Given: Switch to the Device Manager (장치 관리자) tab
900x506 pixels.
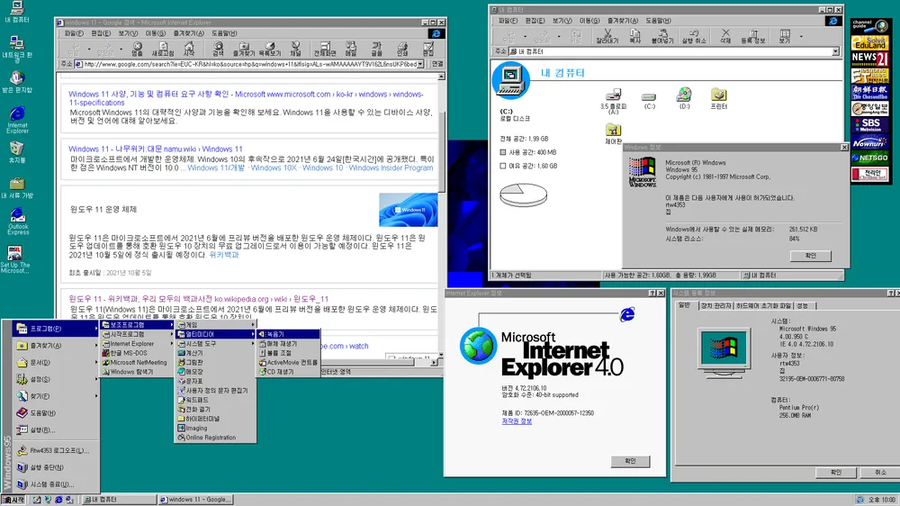Looking at the screenshot, I should tap(715, 306).
